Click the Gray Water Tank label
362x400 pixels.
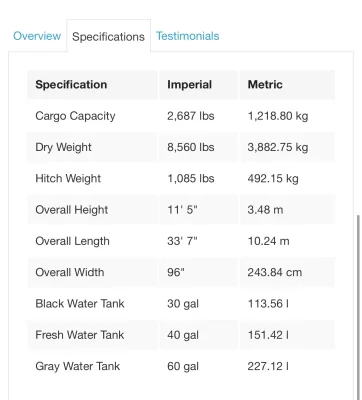coord(77,366)
